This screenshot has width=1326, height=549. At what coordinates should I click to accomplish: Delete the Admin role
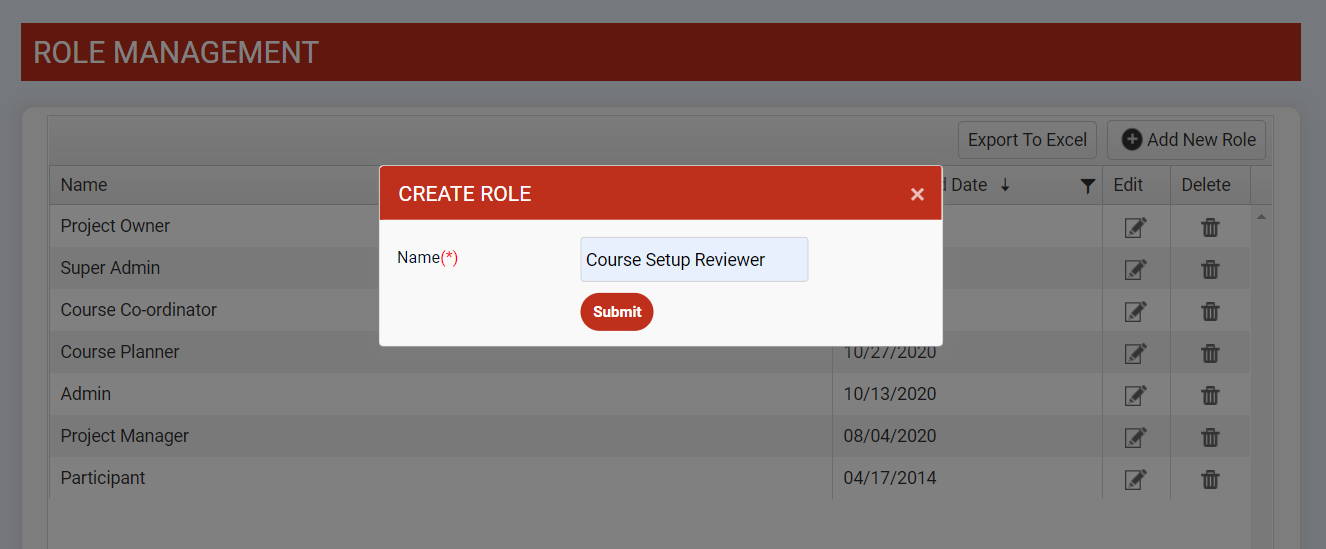click(x=1210, y=395)
